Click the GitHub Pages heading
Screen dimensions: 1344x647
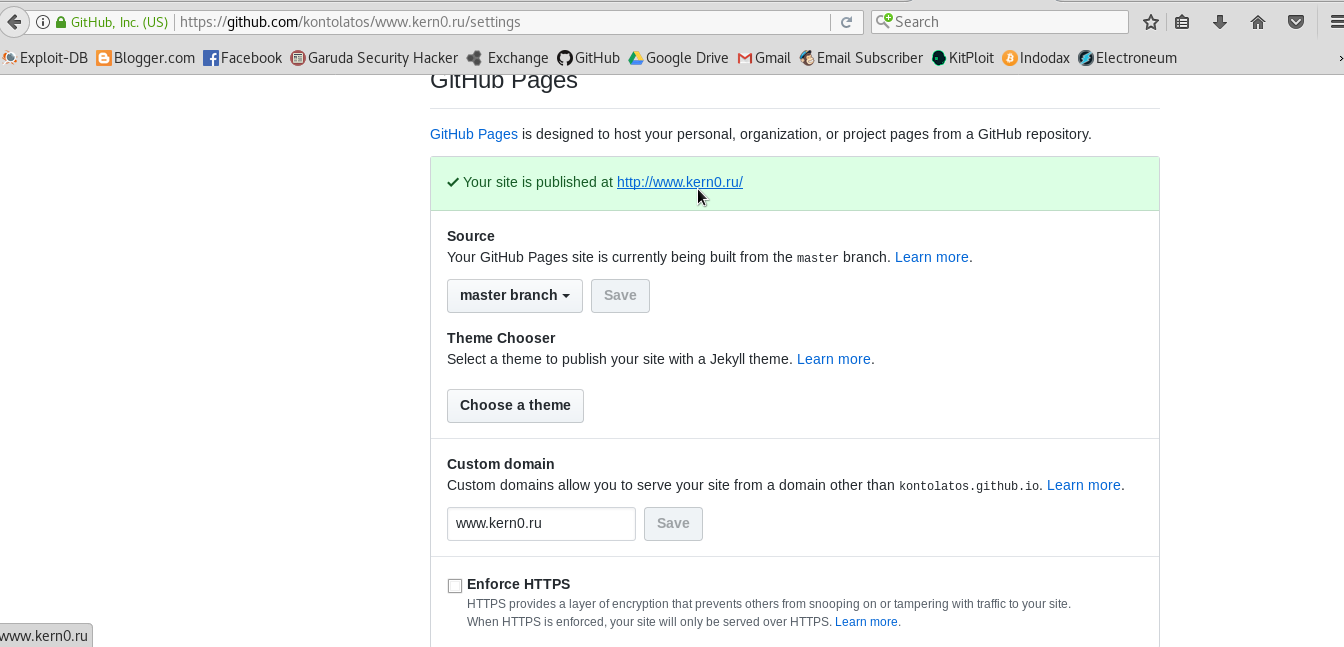(504, 81)
